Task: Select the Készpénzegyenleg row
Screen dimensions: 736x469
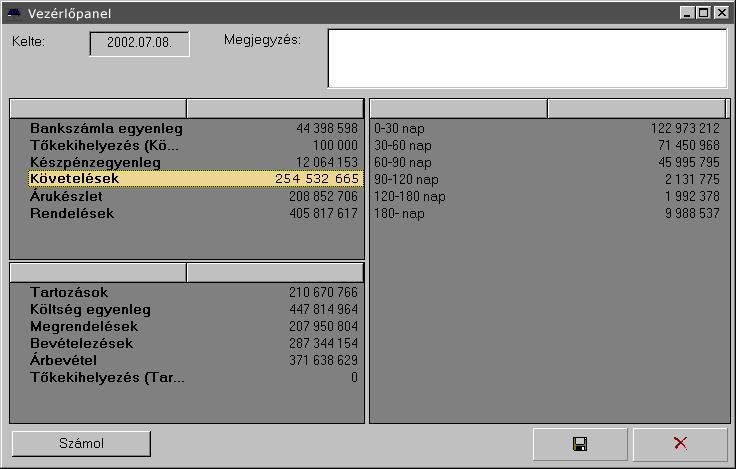Action: 187,162
